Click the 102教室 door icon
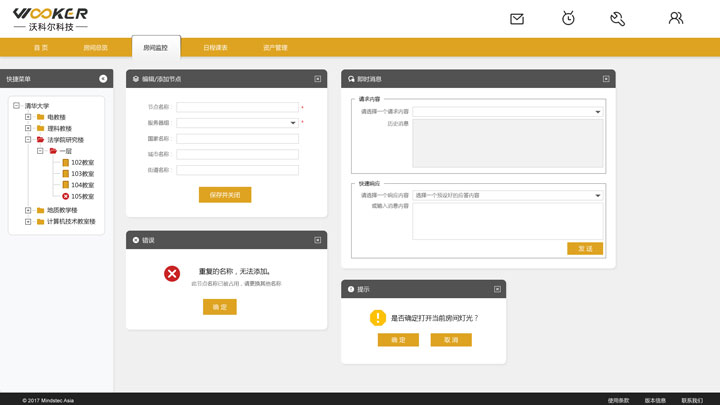 66,162
